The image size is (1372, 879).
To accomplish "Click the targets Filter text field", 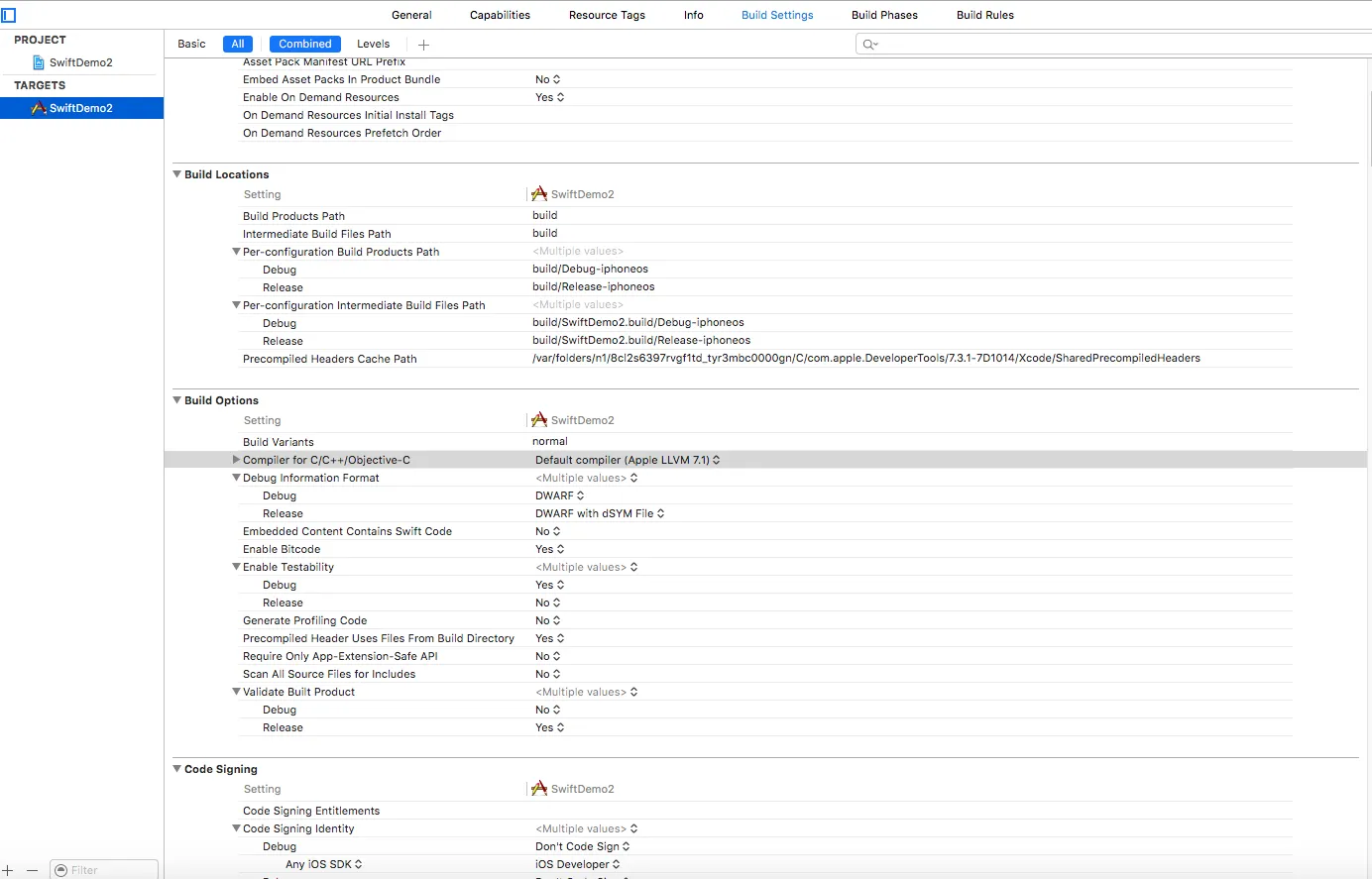I will coord(104,870).
